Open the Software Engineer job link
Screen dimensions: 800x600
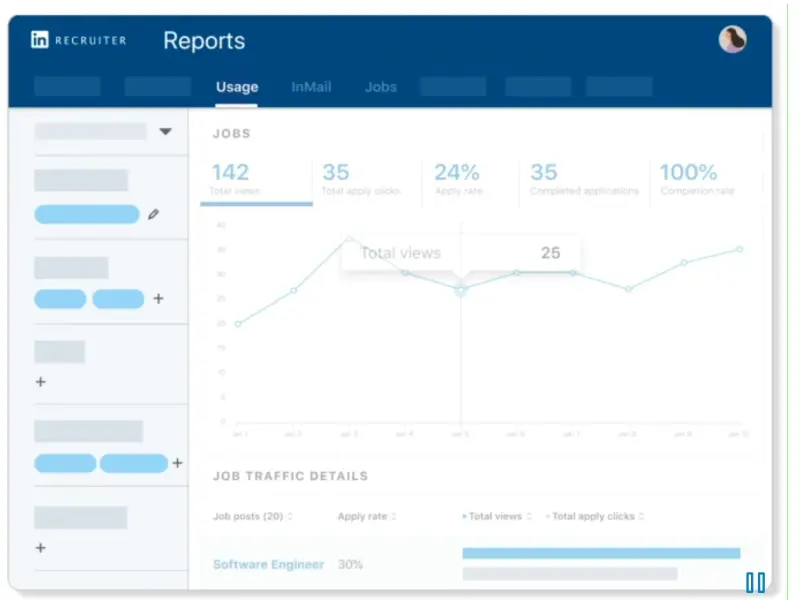268,564
